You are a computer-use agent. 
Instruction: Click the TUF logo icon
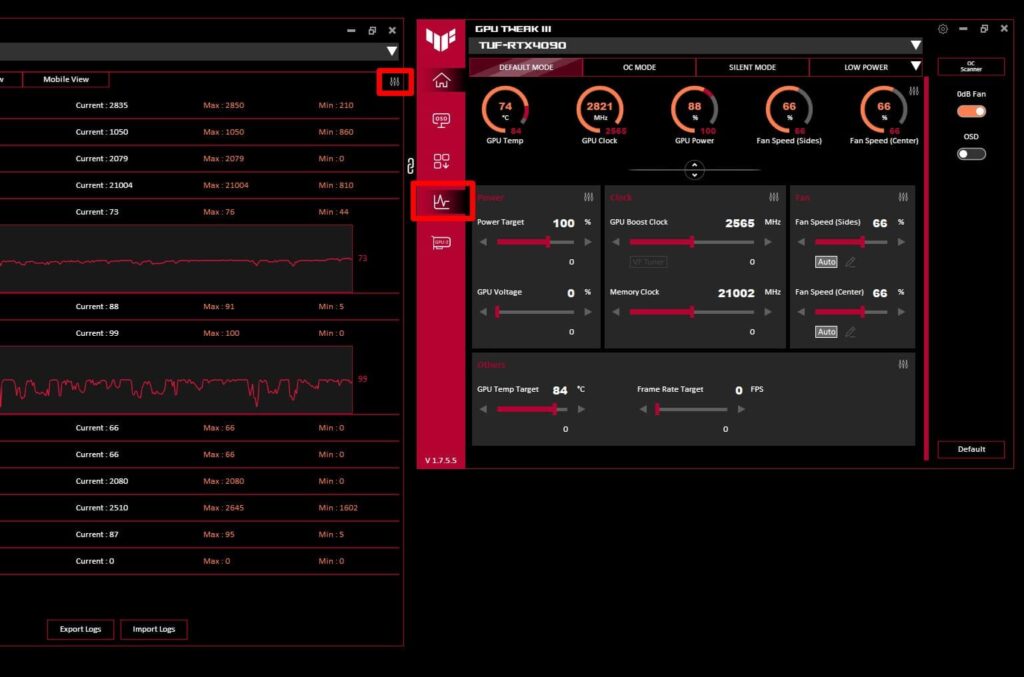coord(441,40)
